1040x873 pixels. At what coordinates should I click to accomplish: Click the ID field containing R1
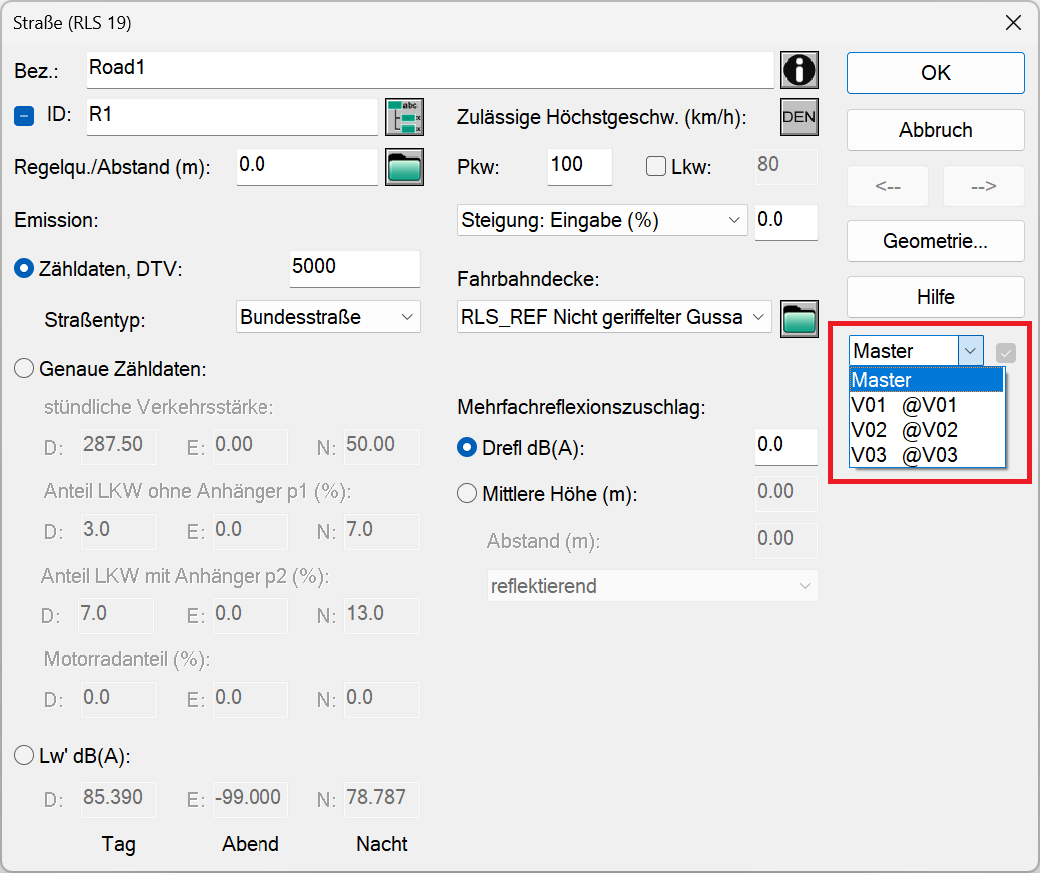[232, 117]
